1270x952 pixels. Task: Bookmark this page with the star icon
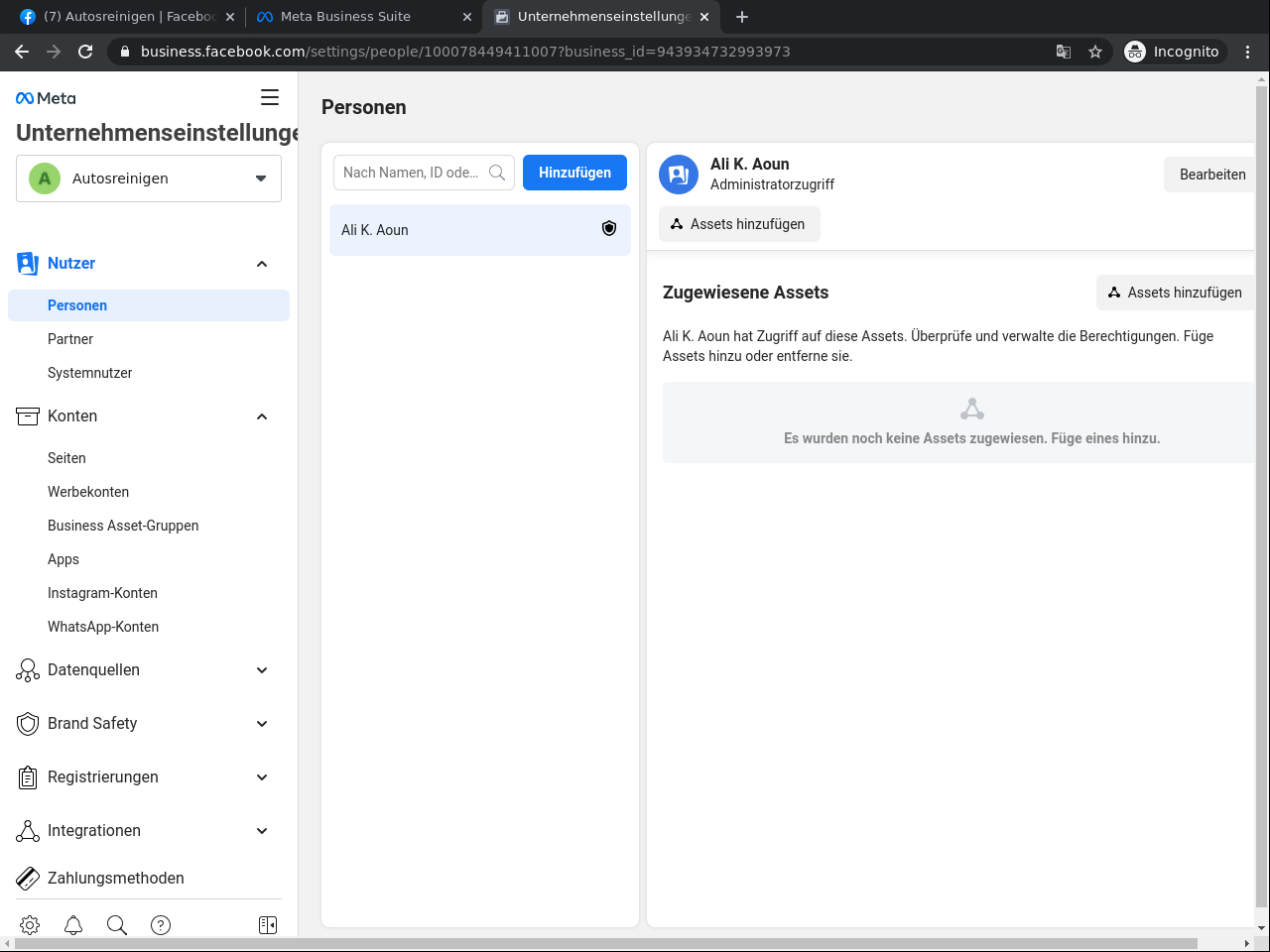pos(1095,52)
